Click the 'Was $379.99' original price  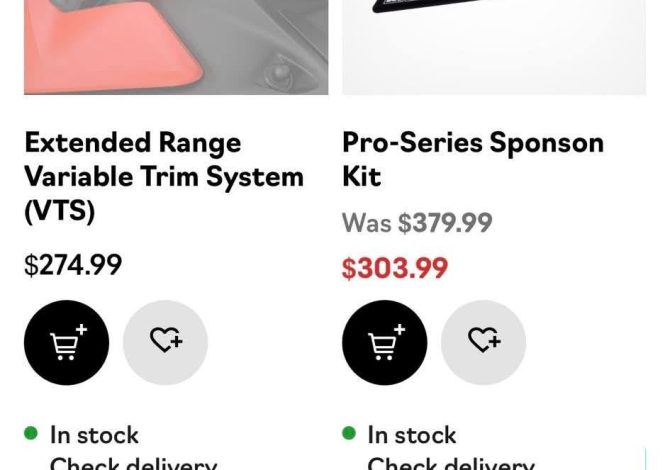pos(417,222)
